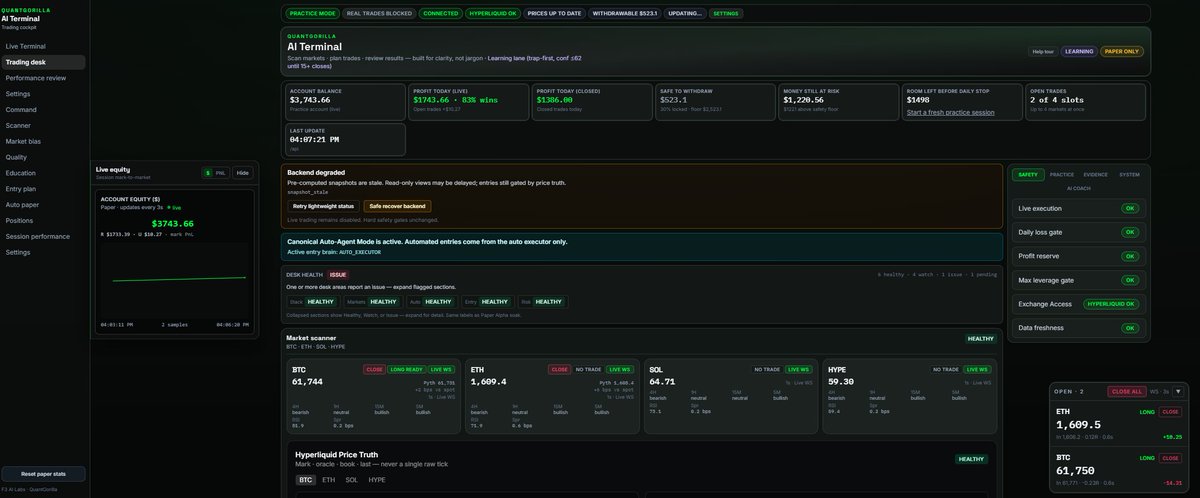Click CLOSE on the BTC scanner card

[375, 369]
